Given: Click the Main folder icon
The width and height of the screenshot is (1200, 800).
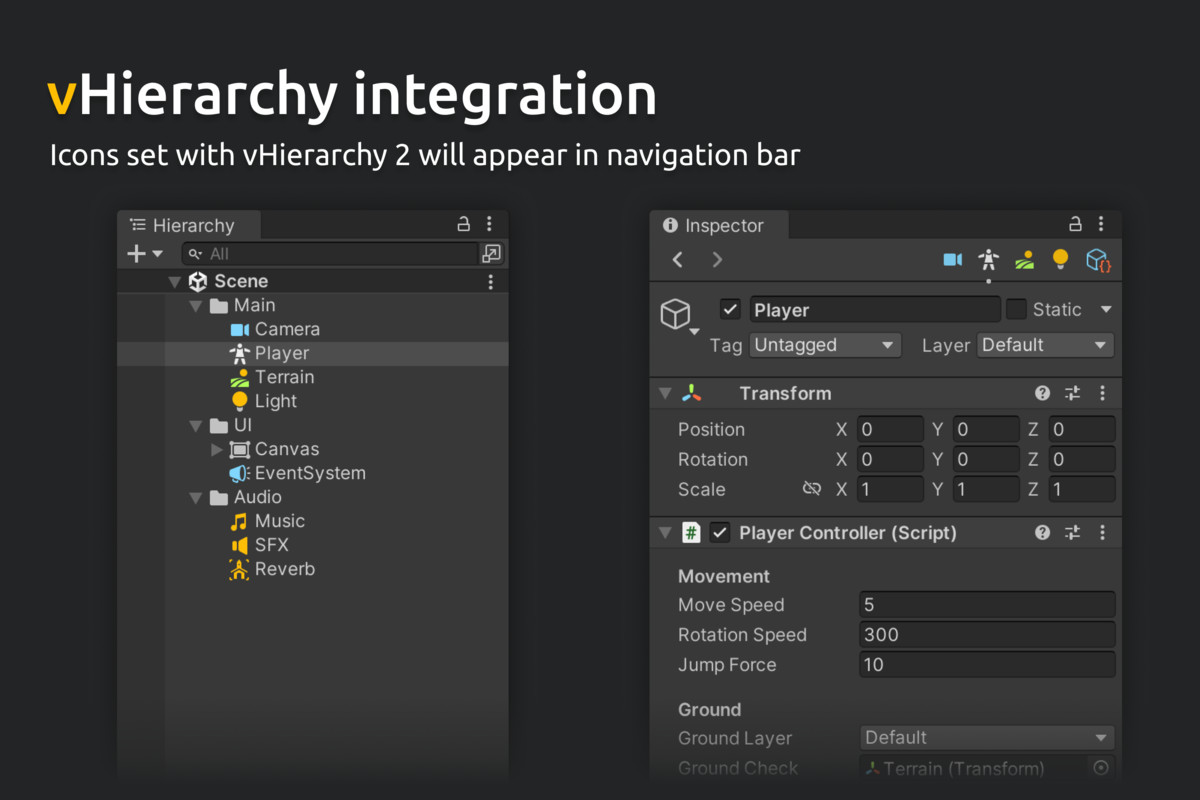Looking at the screenshot, I should tap(219, 306).
